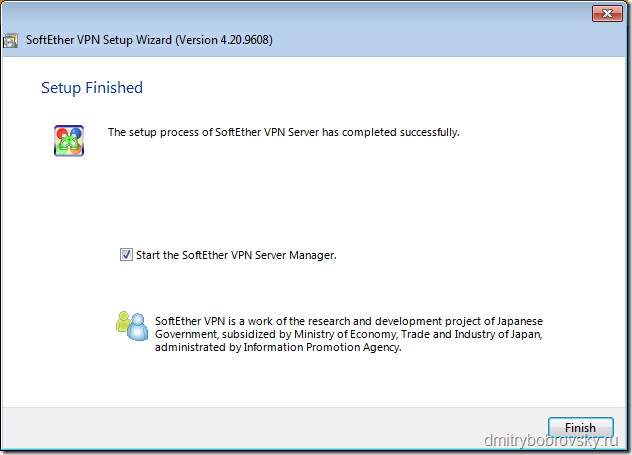Finish the setup wizard
The image size is (632, 455).
(580, 427)
